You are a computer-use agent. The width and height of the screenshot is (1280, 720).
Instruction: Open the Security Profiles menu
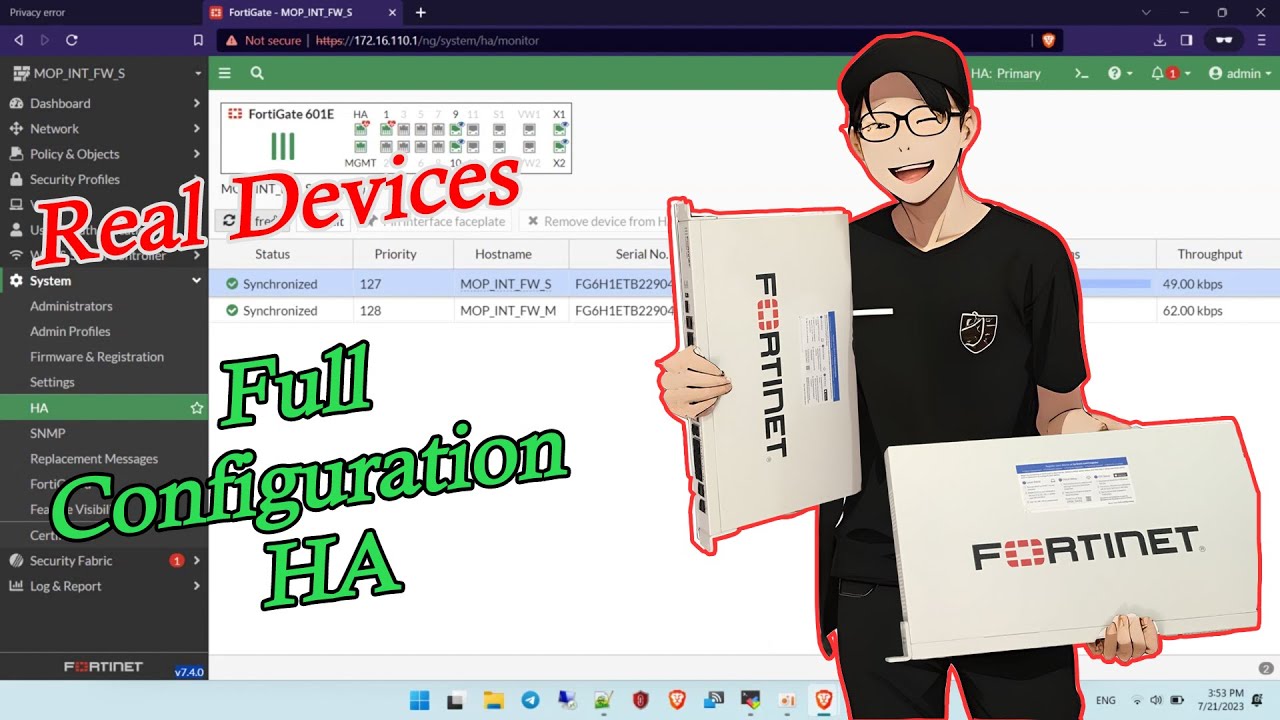[x=74, y=179]
